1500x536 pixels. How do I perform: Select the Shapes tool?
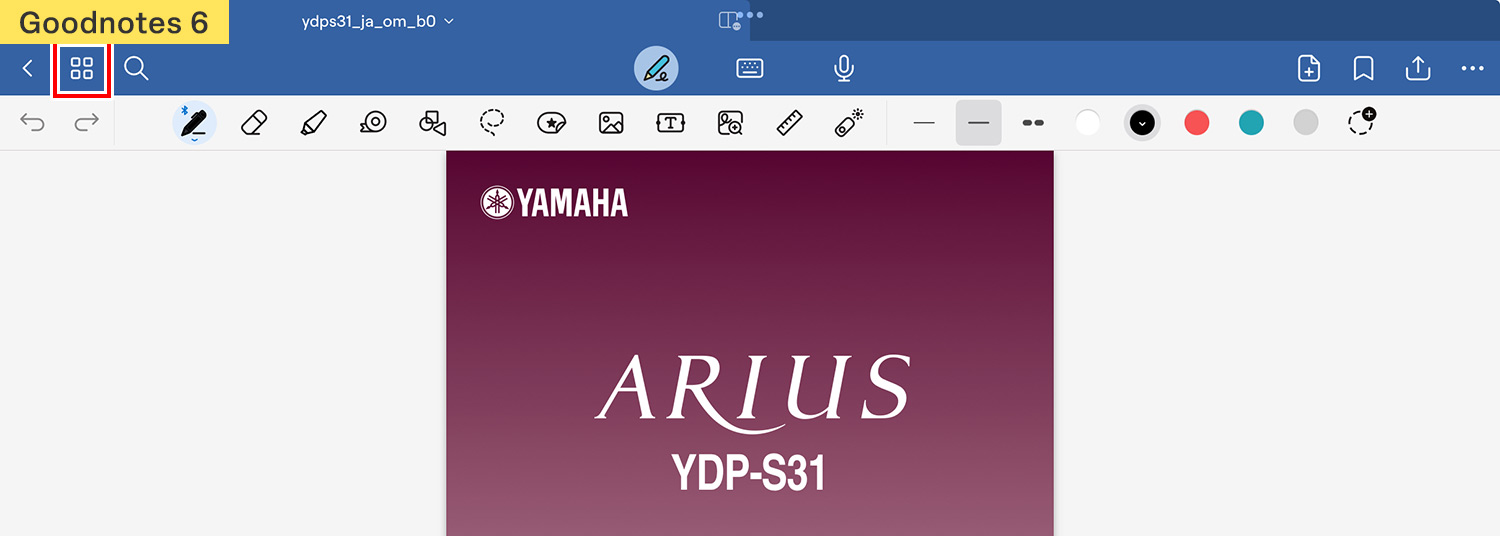[x=433, y=123]
